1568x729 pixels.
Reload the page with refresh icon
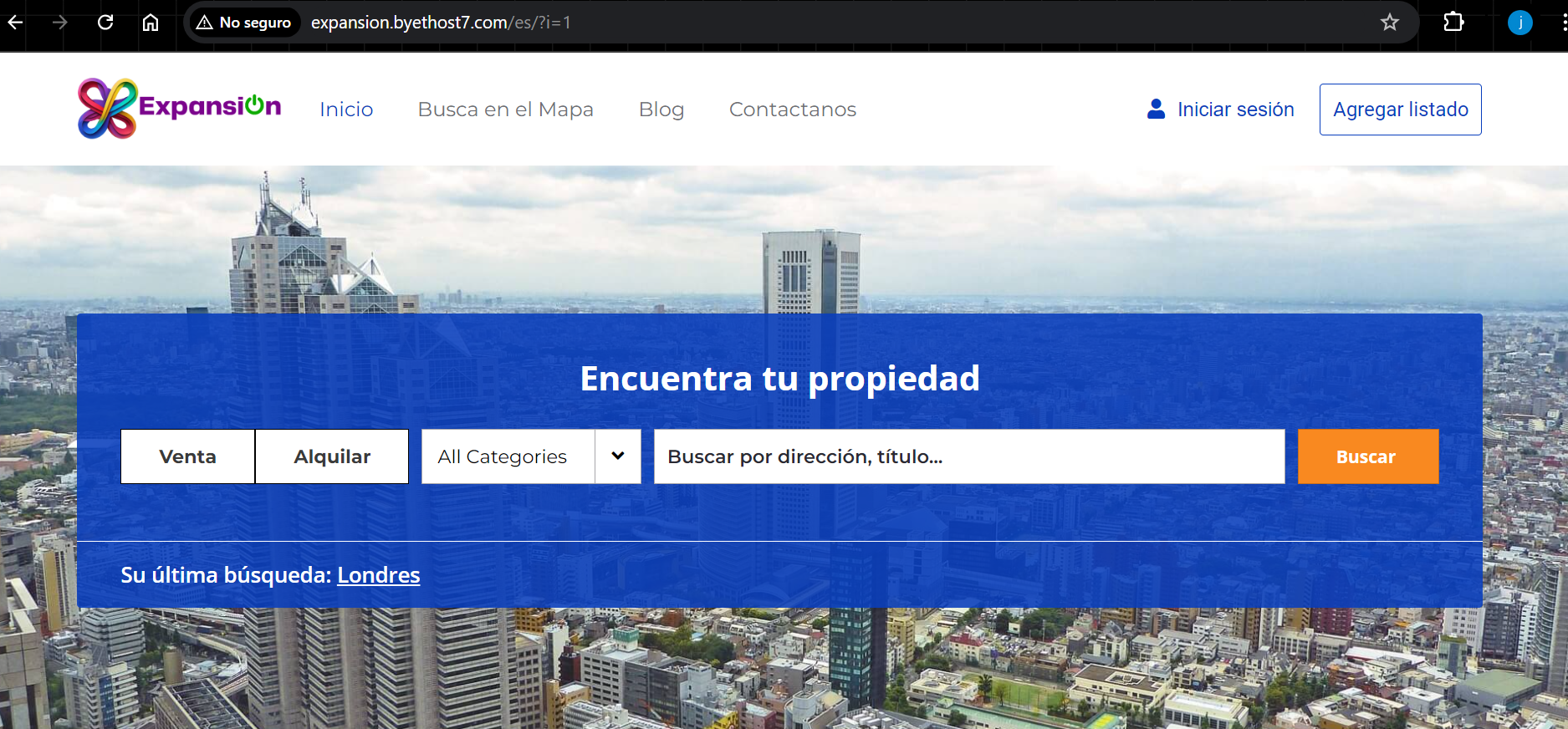(x=105, y=23)
